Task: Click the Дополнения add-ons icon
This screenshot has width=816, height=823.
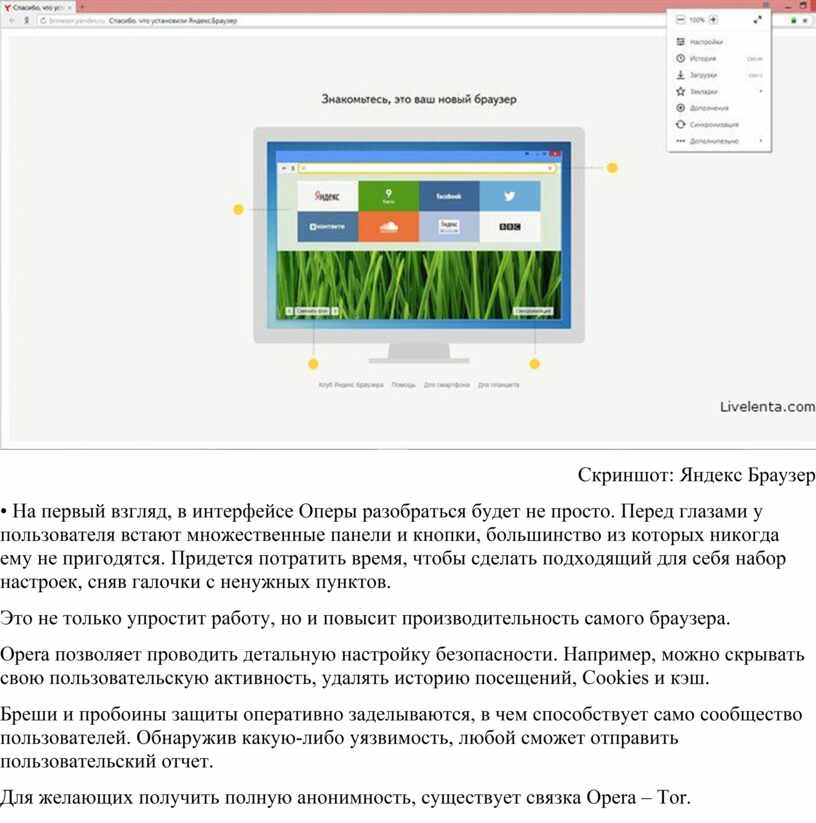Action: click(x=681, y=108)
